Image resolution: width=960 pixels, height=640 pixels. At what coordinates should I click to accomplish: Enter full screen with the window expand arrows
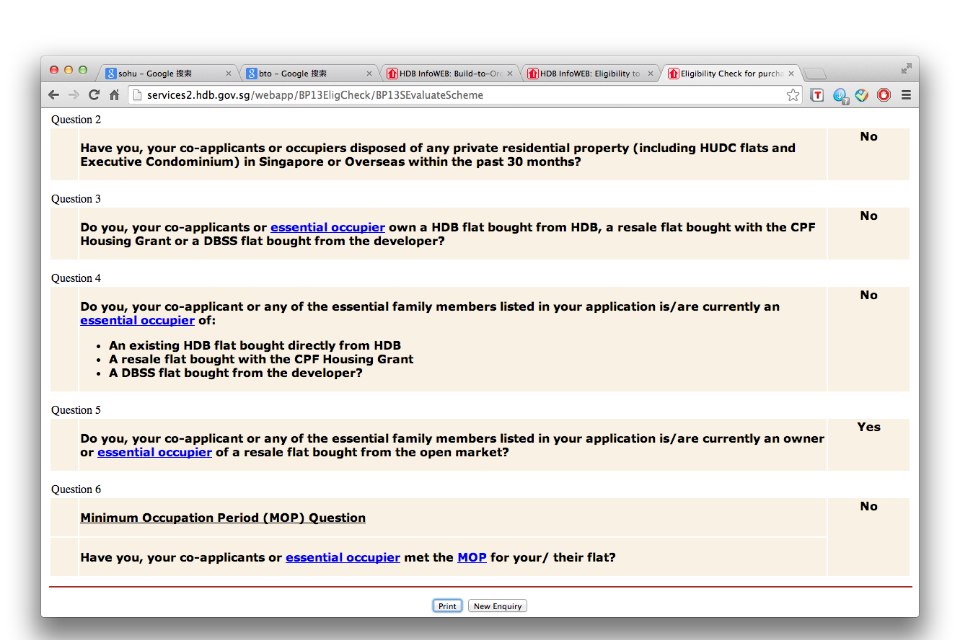click(x=906, y=68)
